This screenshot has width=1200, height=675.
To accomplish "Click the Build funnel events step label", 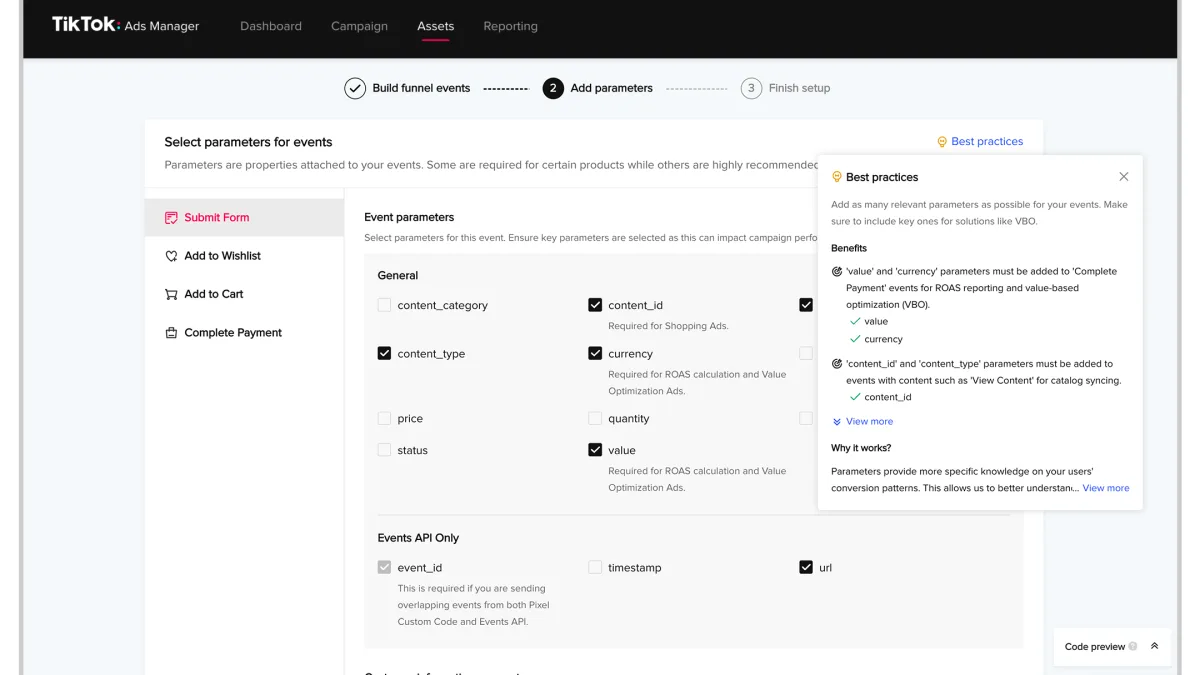I will tap(421, 88).
